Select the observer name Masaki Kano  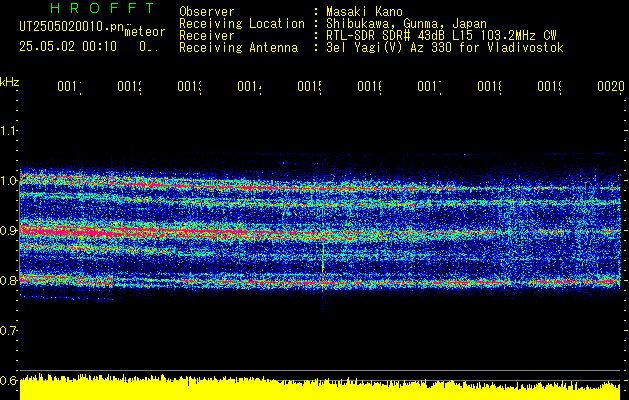(x=364, y=12)
